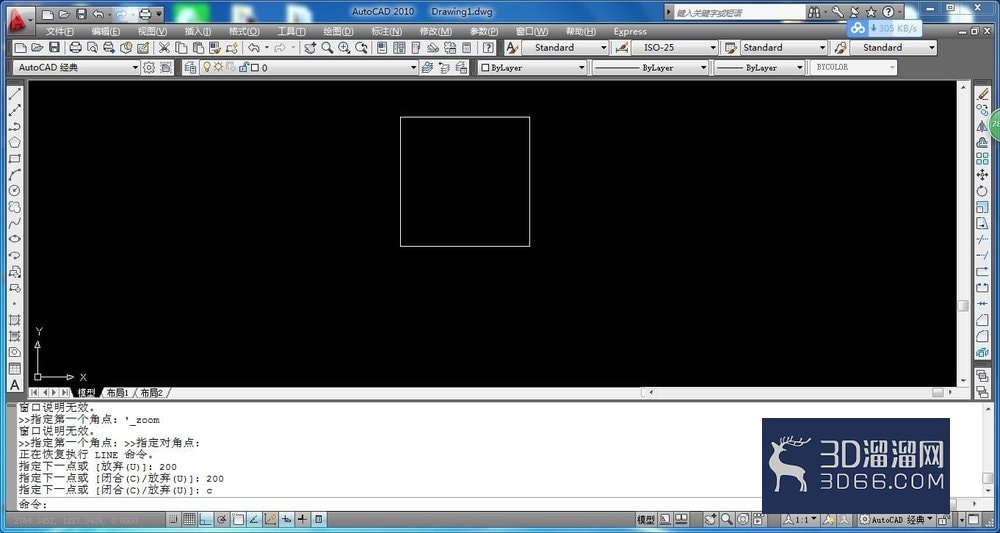The width and height of the screenshot is (1000, 533).
Task: Open the 修改(M) menu
Action: 436,31
